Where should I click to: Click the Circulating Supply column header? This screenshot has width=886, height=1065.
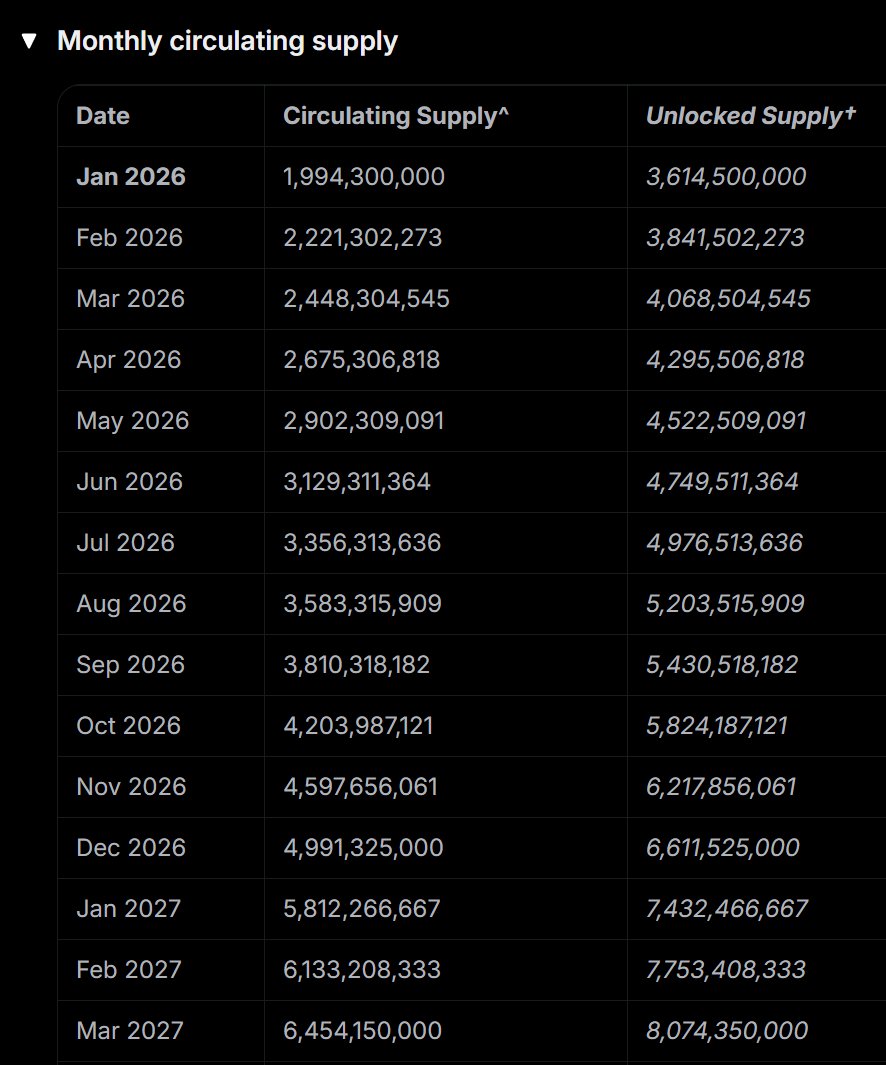(x=396, y=116)
